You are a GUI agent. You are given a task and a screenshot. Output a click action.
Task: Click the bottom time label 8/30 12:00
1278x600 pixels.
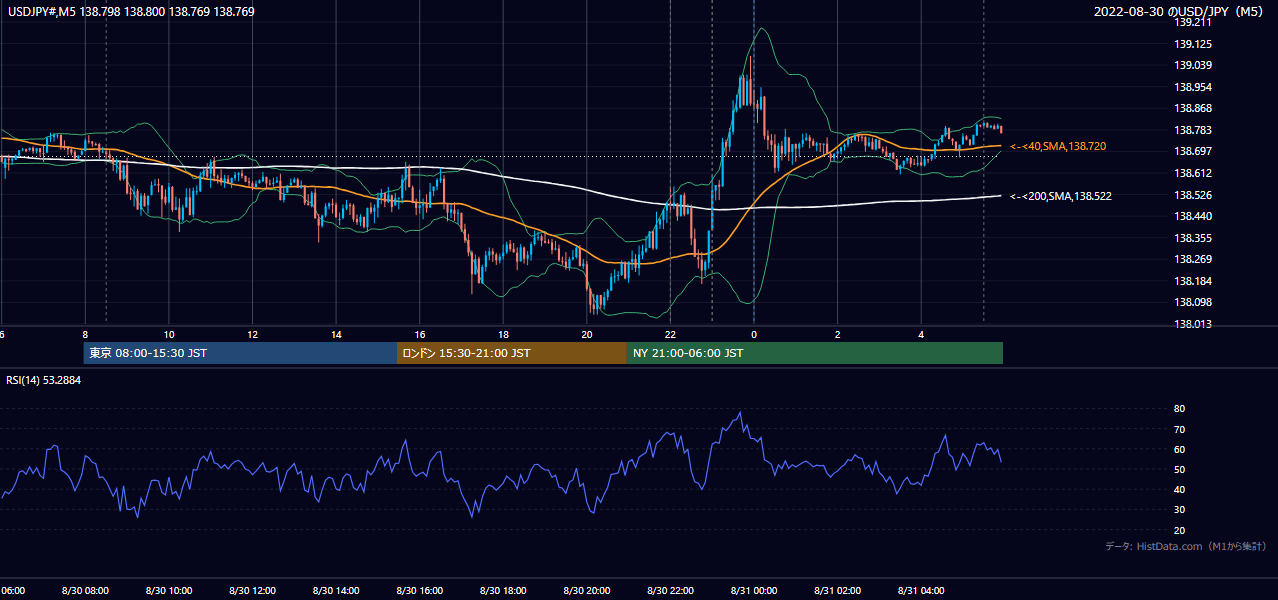(252, 591)
